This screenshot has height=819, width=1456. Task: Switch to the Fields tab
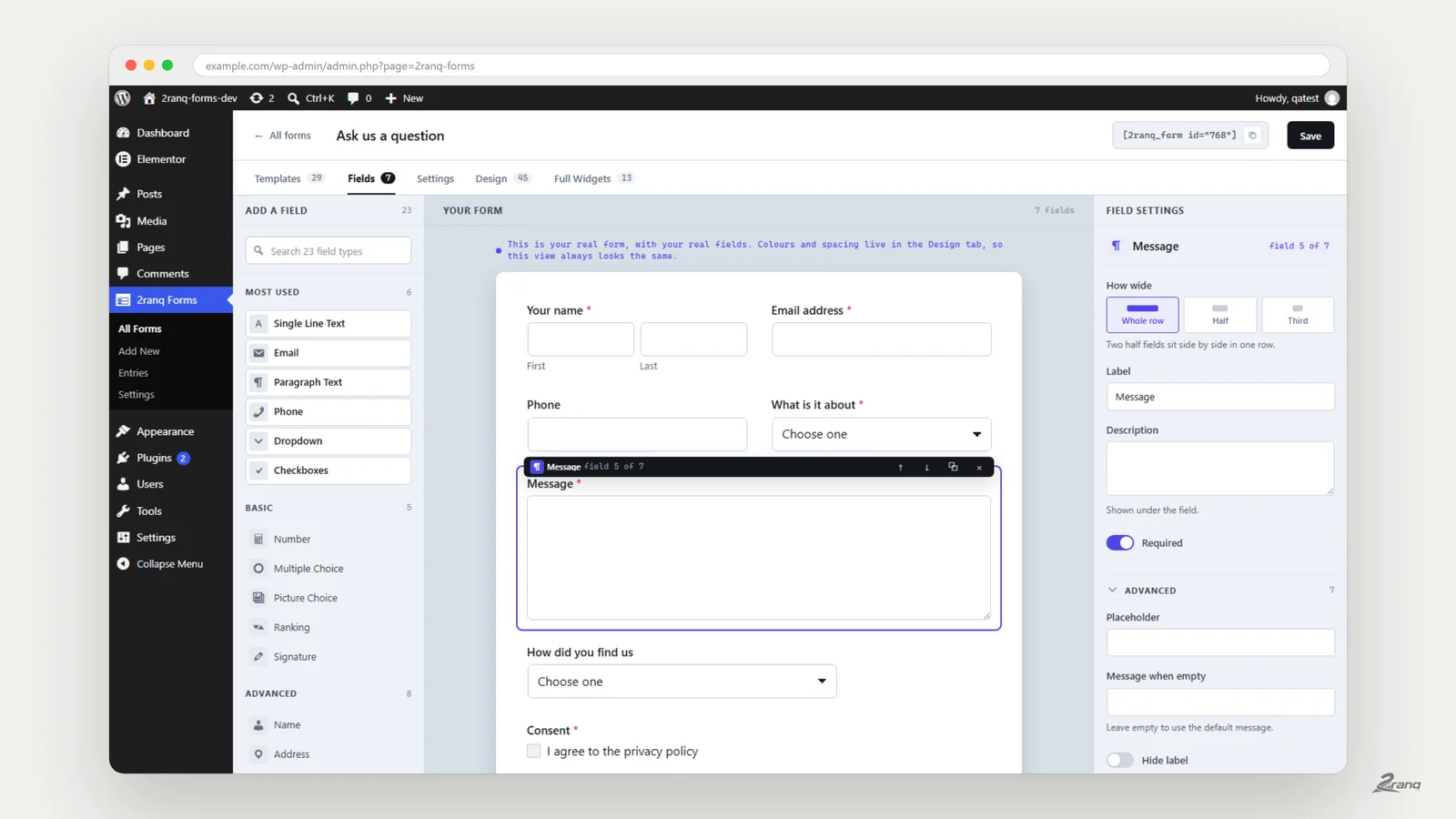pyautogui.click(x=371, y=178)
